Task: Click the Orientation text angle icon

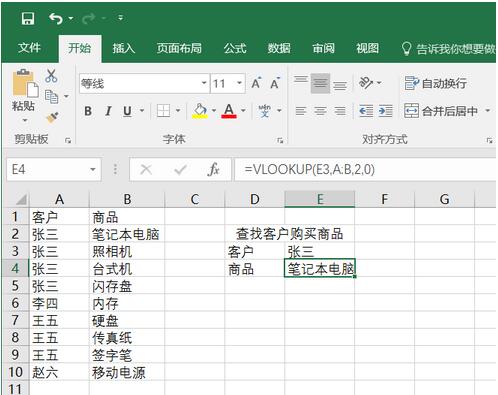Action: pyautogui.click(x=366, y=83)
